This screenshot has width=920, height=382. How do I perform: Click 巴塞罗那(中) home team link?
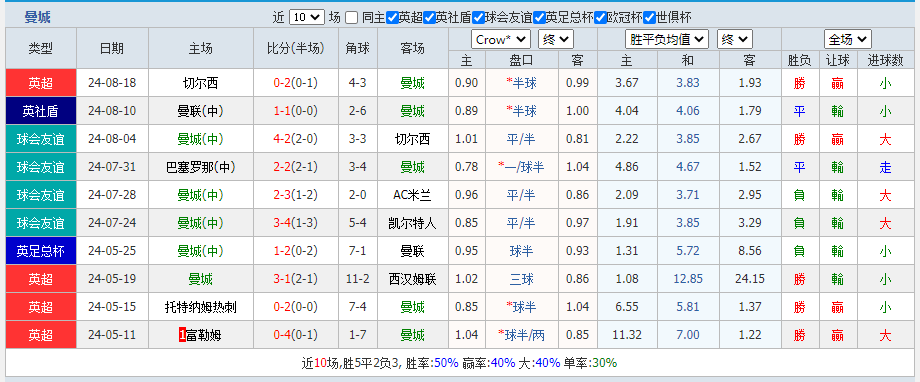coord(201,167)
